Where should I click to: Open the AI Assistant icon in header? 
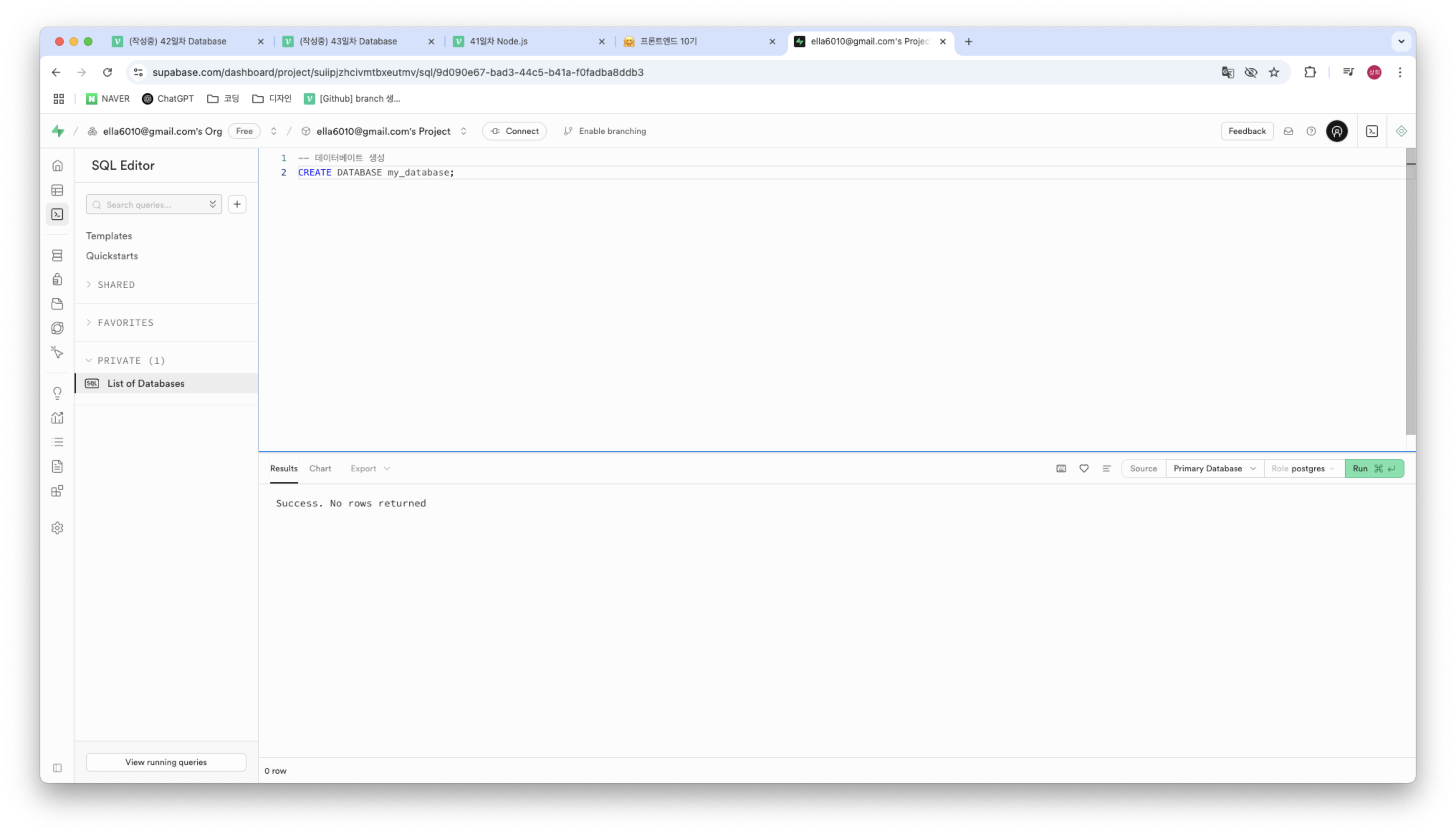pos(1401,131)
